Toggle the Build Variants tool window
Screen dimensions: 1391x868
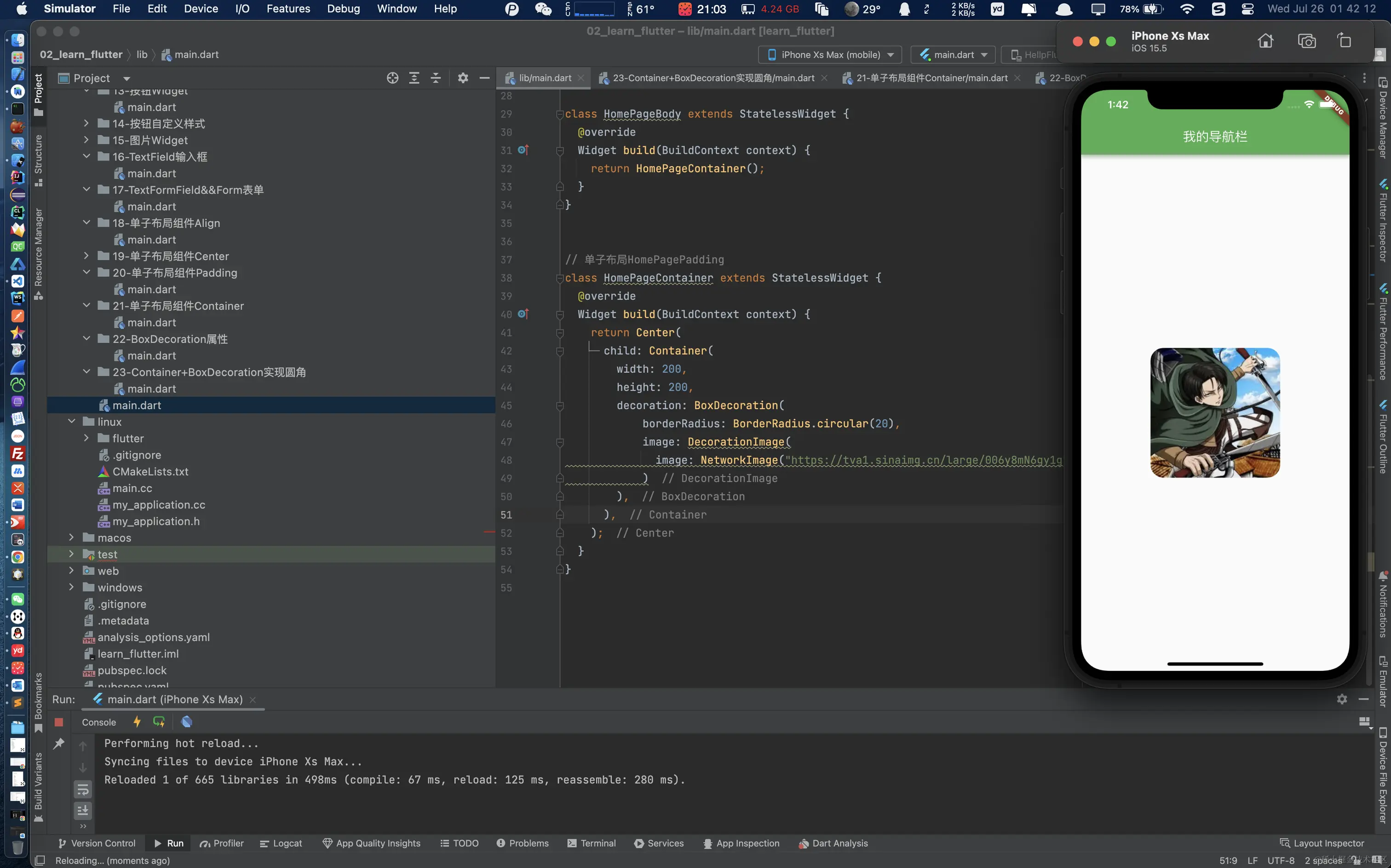(x=38, y=787)
